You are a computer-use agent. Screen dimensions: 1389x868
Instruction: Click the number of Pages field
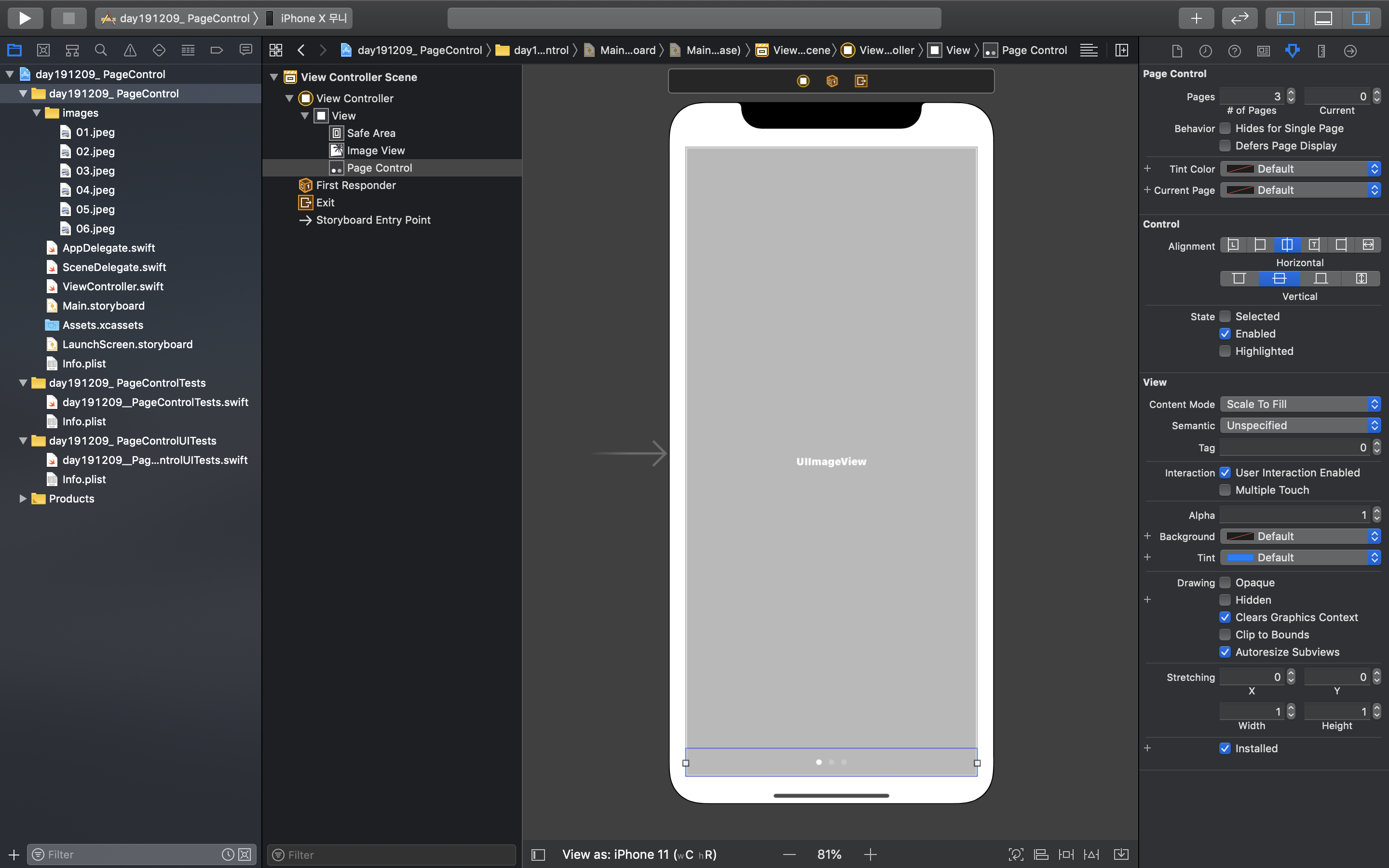click(1251, 96)
